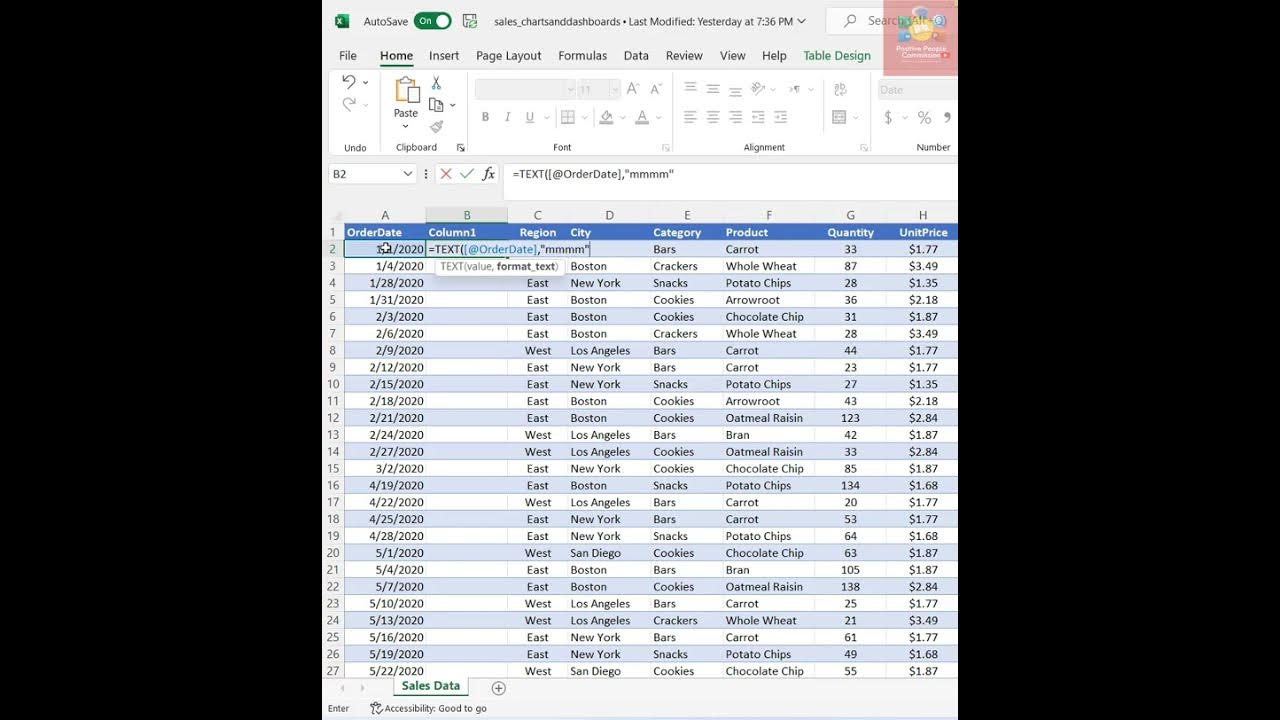
Task: Click the Fill Color bucket
Action: point(606,118)
